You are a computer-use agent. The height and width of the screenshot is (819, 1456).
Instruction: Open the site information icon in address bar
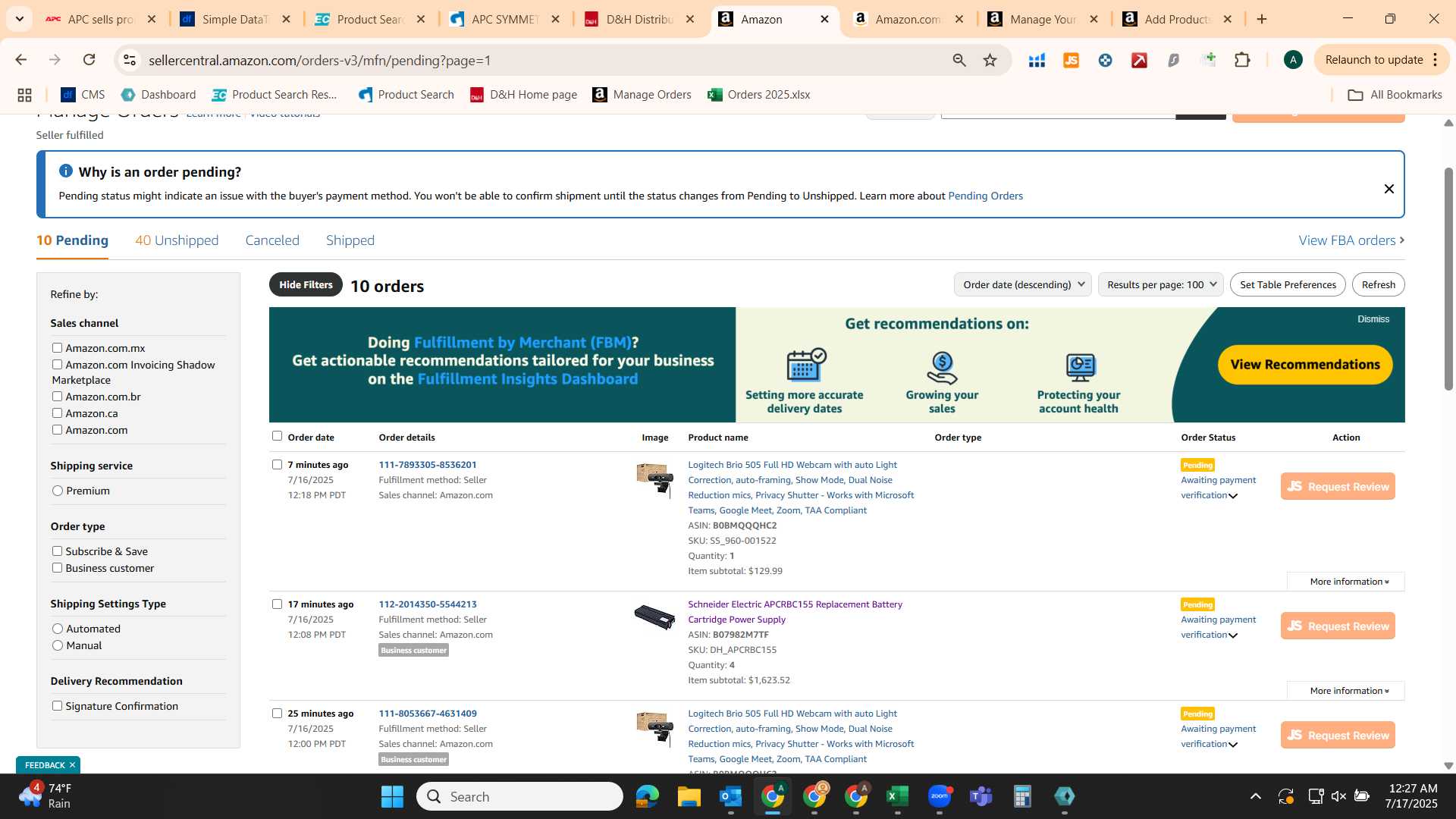pyautogui.click(x=130, y=60)
